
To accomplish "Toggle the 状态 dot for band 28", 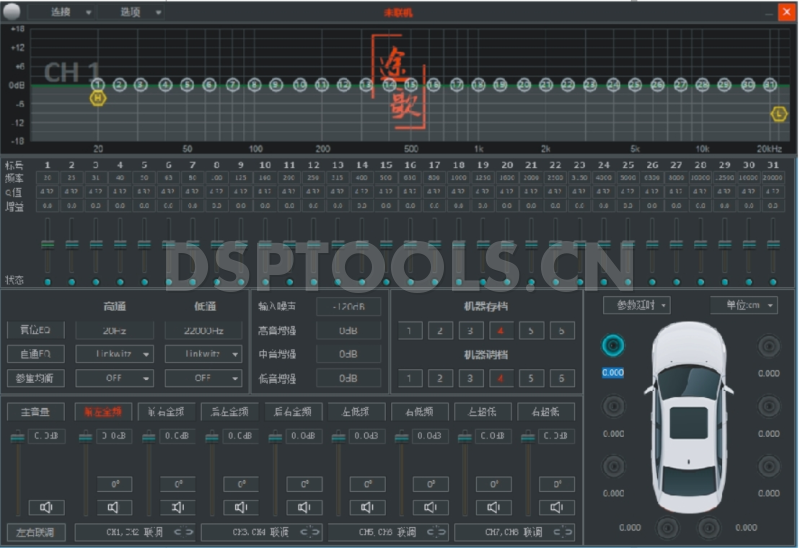I will point(701,282).
